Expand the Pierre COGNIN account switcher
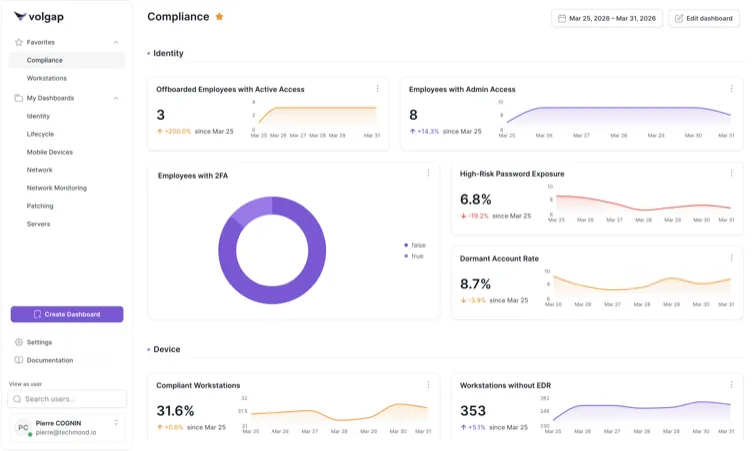 click(x=117, y=423)
